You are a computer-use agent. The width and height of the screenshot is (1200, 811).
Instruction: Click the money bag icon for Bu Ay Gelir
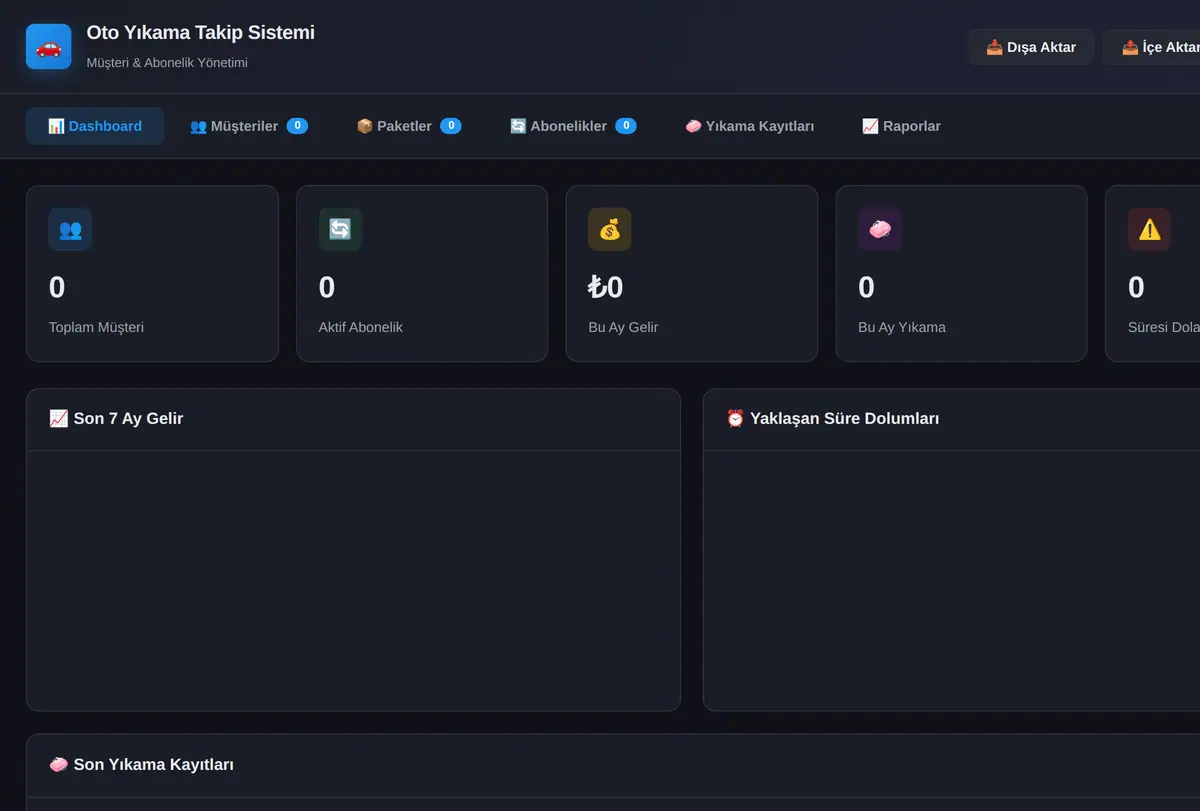click(x=610, y=229)
